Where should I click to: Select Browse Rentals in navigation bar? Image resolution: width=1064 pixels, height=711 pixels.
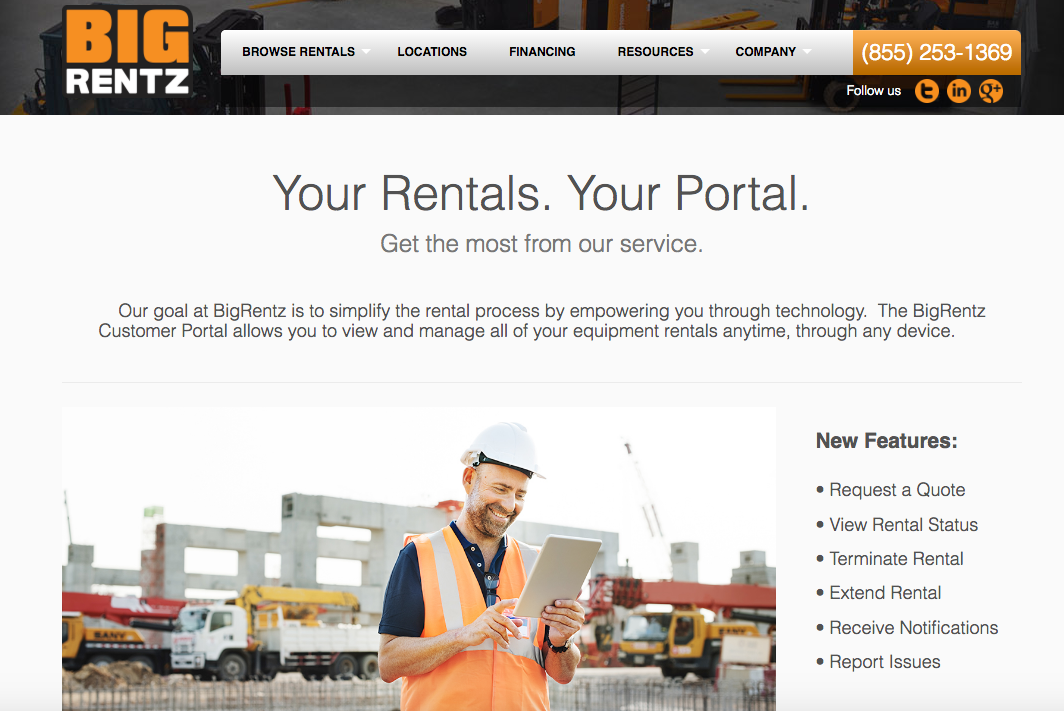299,52
